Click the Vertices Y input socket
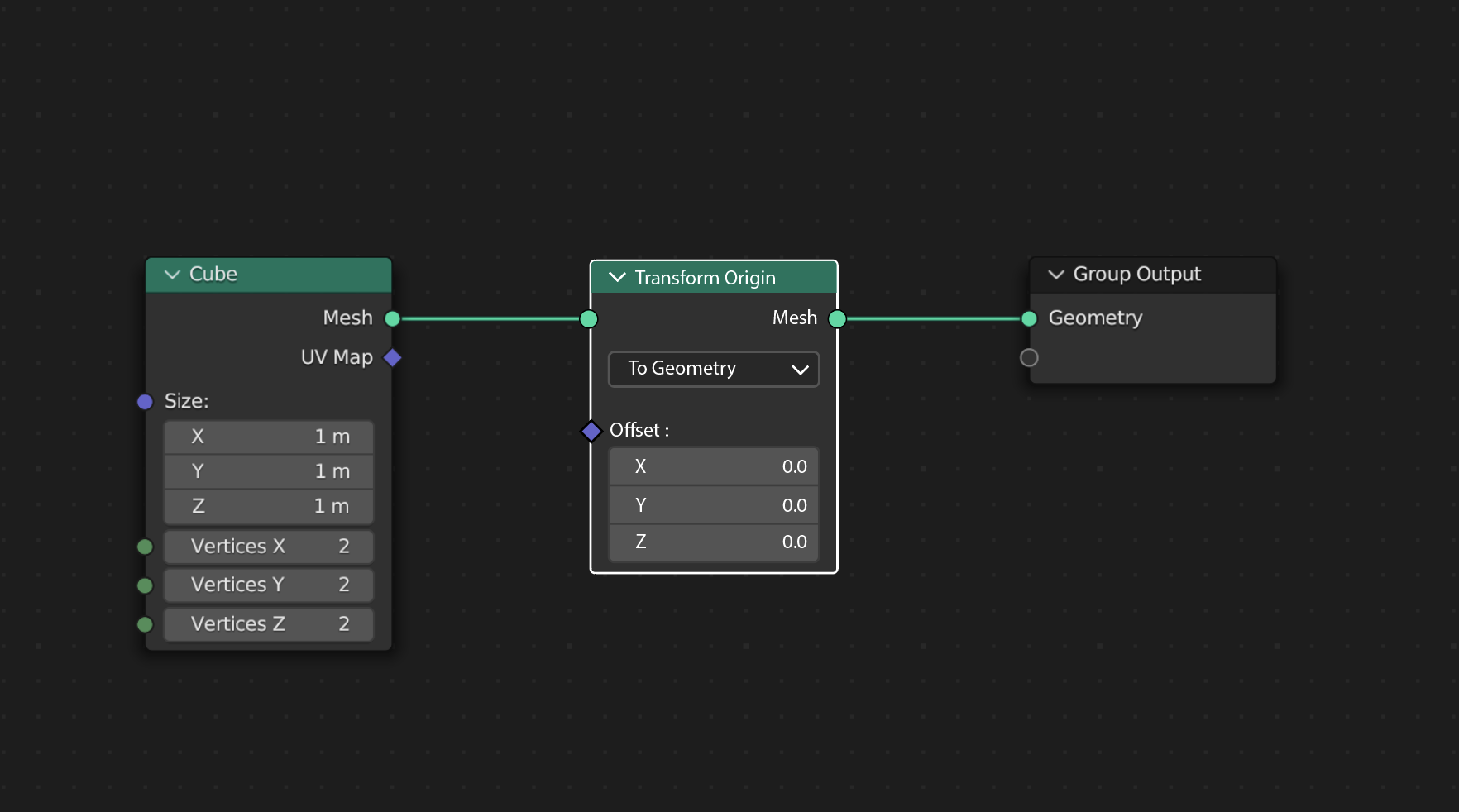 click(x=146, y=585)
